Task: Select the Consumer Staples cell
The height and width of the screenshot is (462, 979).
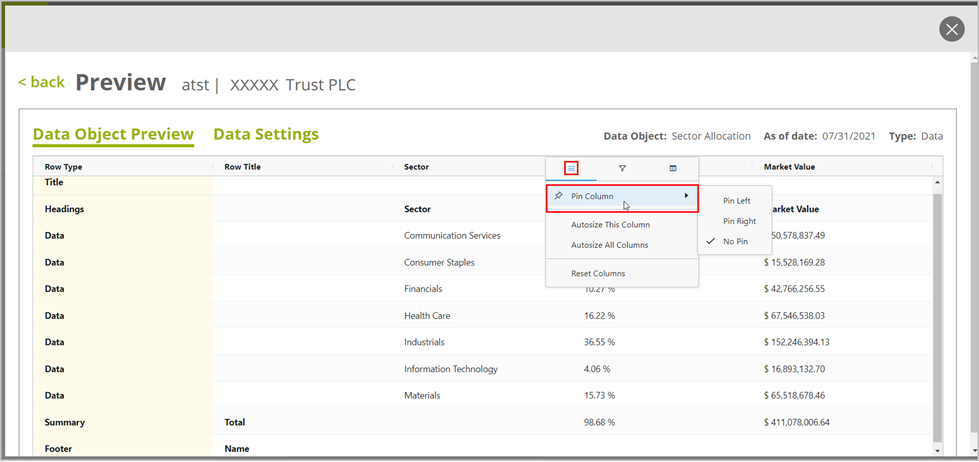Action: pyautogui.click(x=439, y=262)
